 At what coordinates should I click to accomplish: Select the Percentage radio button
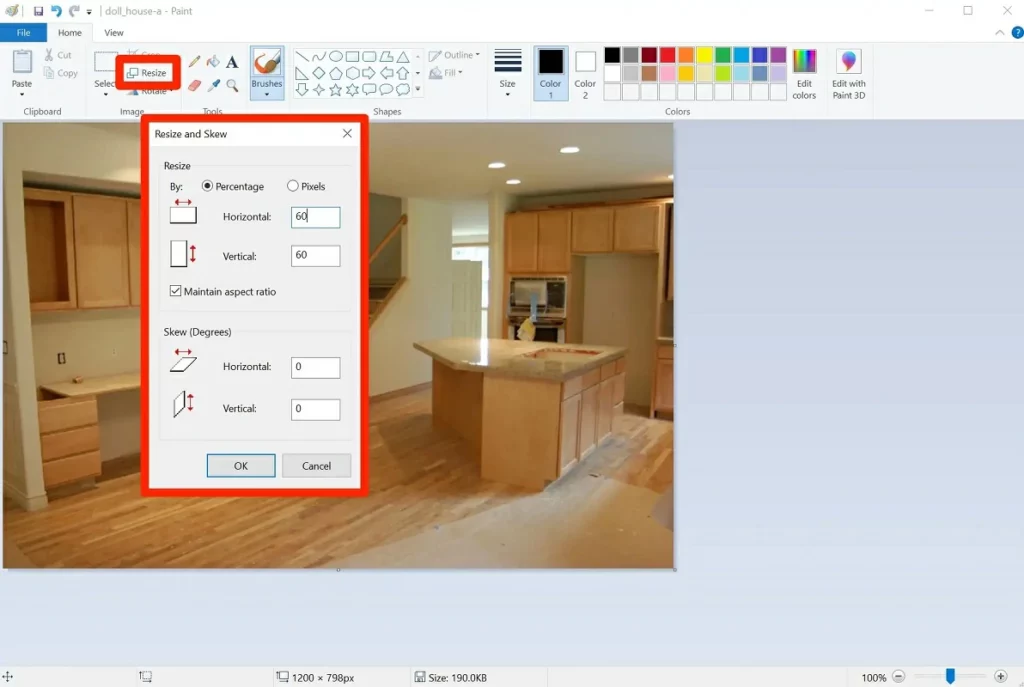[208, 186]
